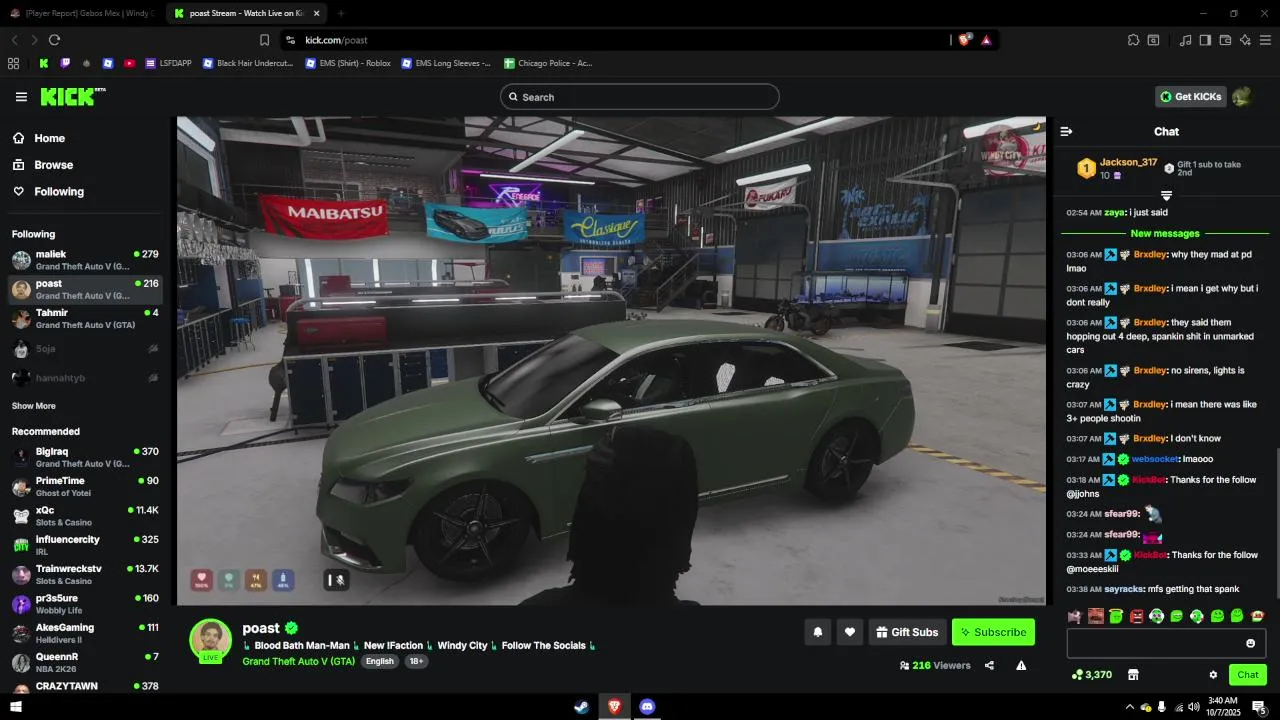
Task: Click the Gift Subs button
Action: click(x=907, y=632)
